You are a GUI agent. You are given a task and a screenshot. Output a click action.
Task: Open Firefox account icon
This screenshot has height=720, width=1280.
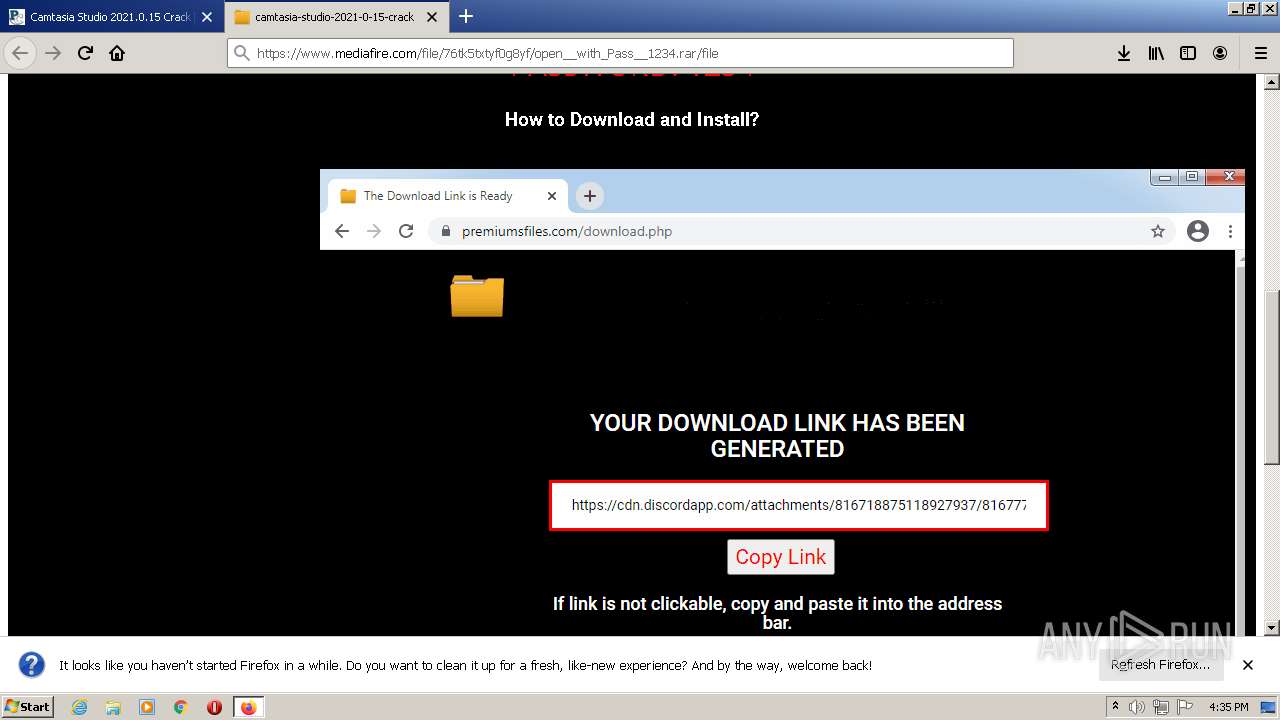(1220, 53)
